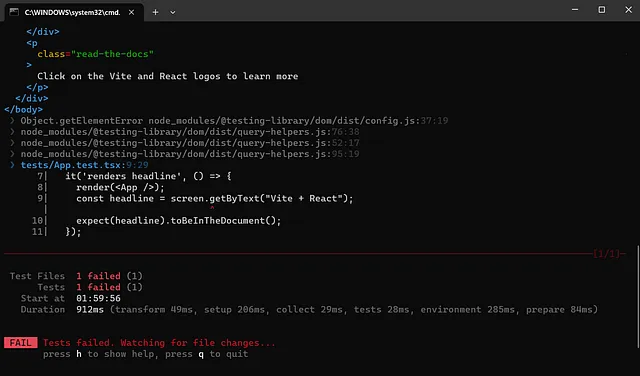Click the query-helpers.js:52:17 trace line
Viewport: 640px width, 376px height.
(x=190, y=143)
